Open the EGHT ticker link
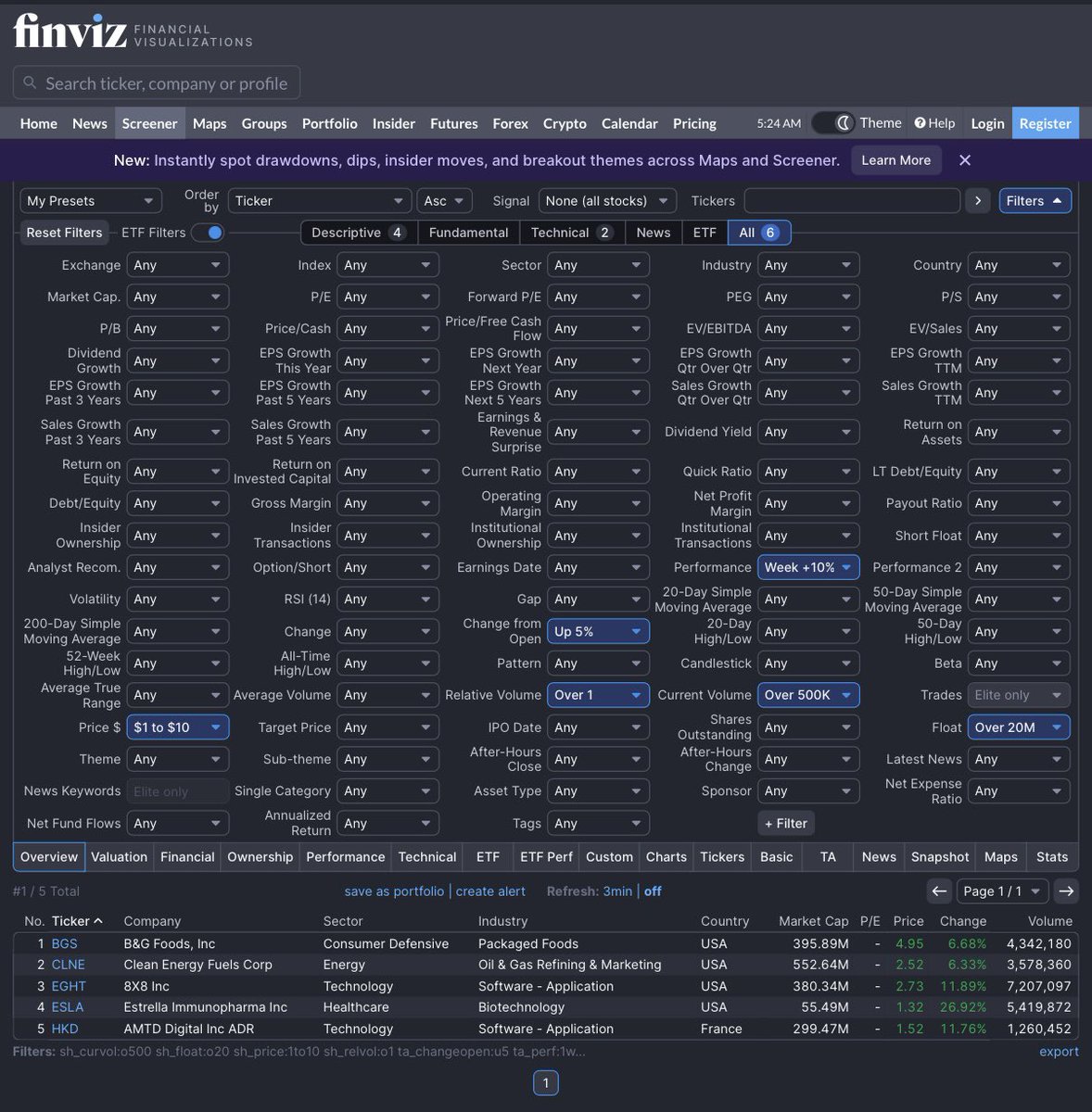Viewport: 1092px width, 1112px height. [69, 987]
